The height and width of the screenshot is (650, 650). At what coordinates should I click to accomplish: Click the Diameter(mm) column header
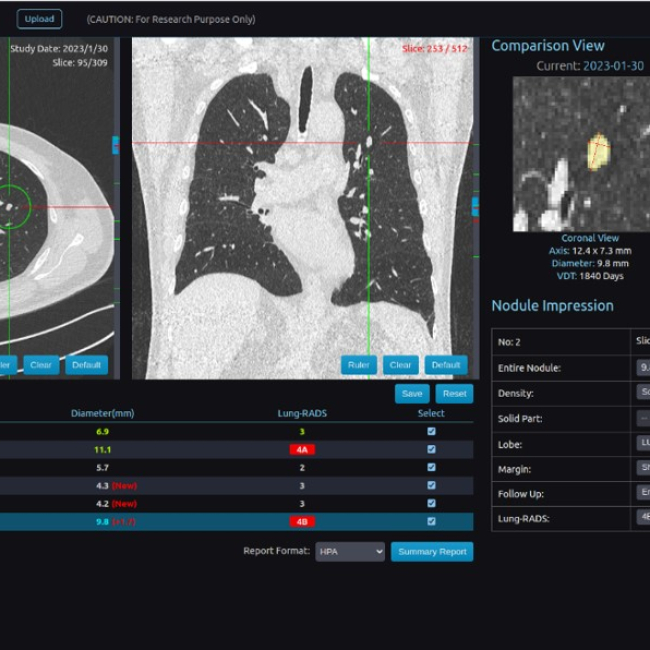coord(102,413)
